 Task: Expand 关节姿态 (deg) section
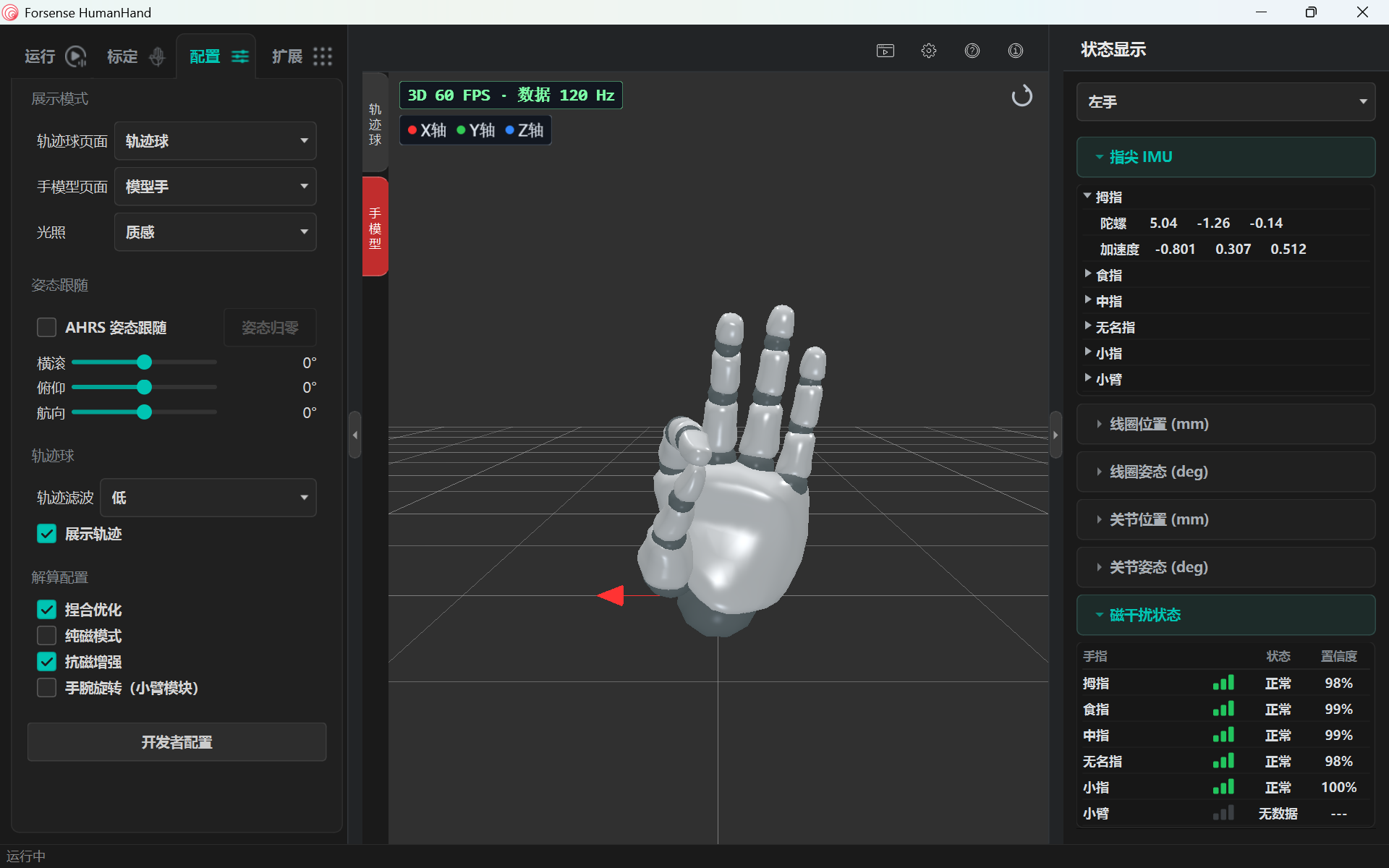[x=1226, y=567]
